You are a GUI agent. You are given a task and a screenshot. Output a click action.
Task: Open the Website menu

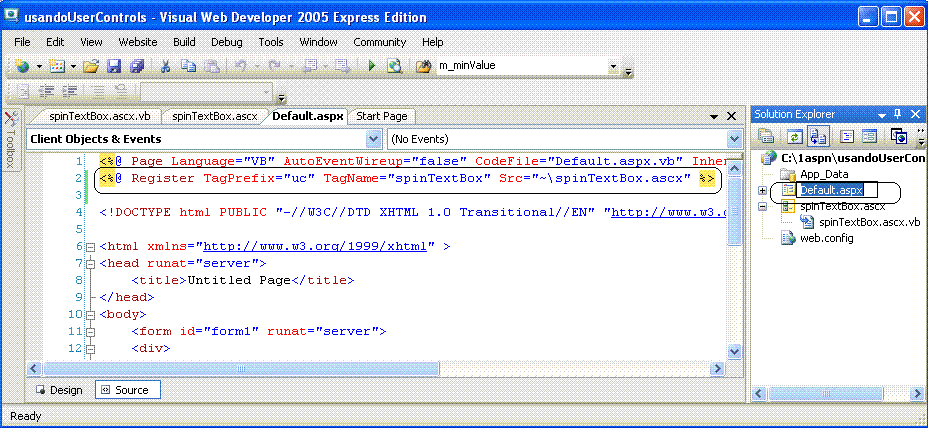pos(138,42)
